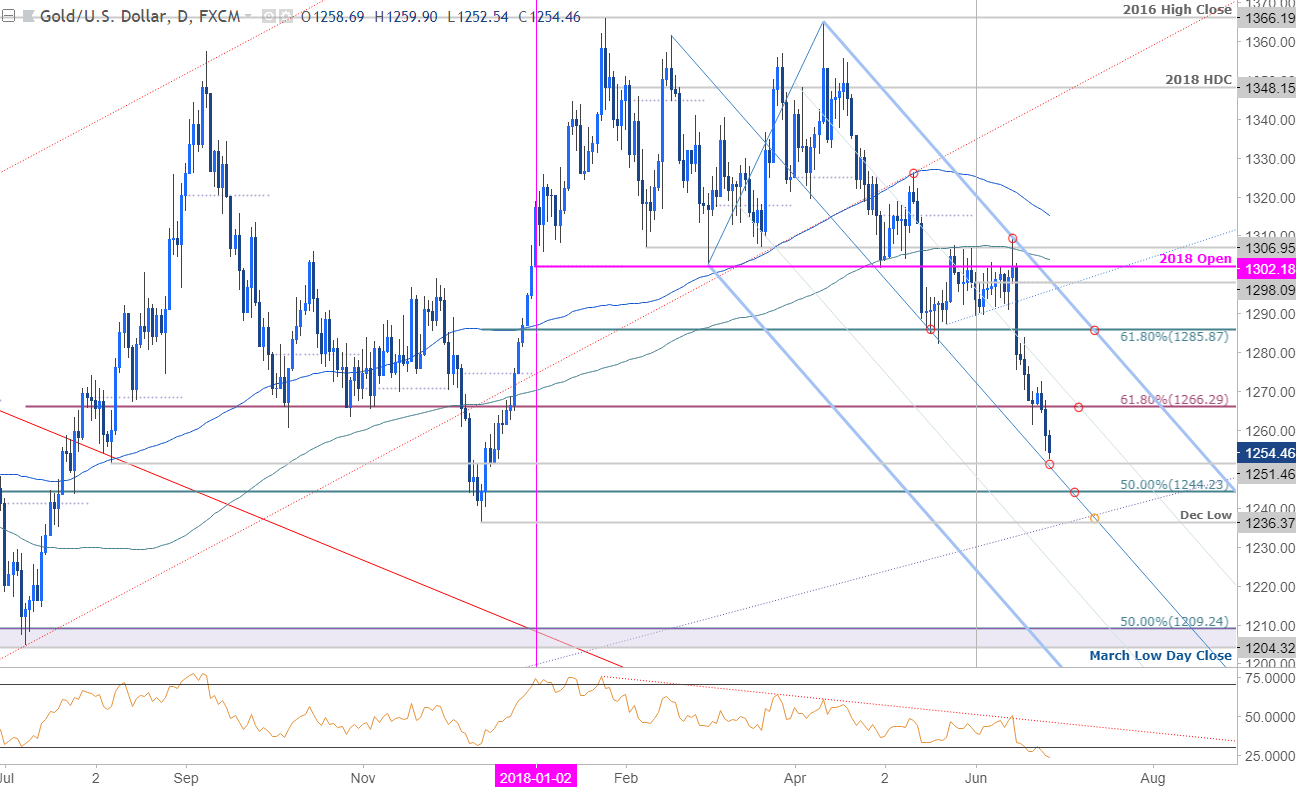The height and width of the screenshot is (787, 1296).
Task: Click the low value L1252.54
Action: (x=478, y=17)
